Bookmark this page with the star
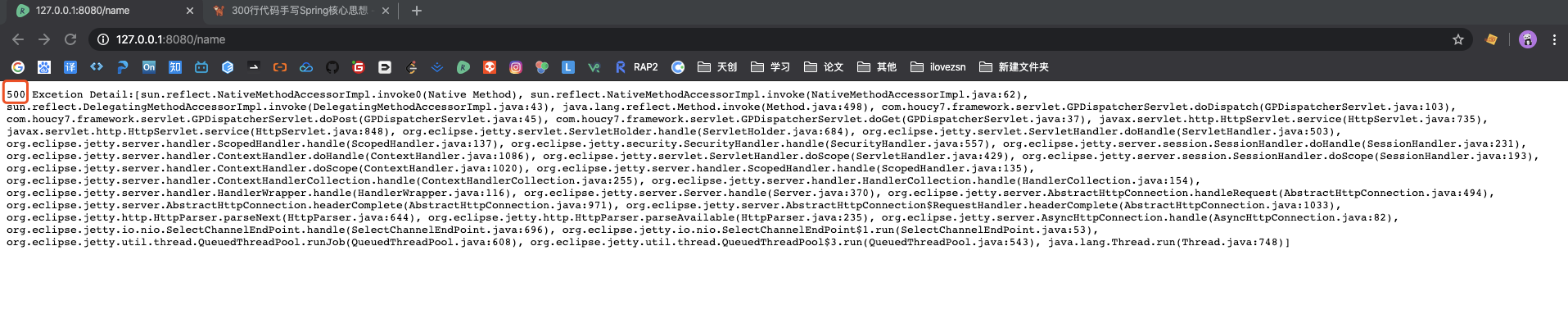1568x328 pixels. [x=1457, y=39]
